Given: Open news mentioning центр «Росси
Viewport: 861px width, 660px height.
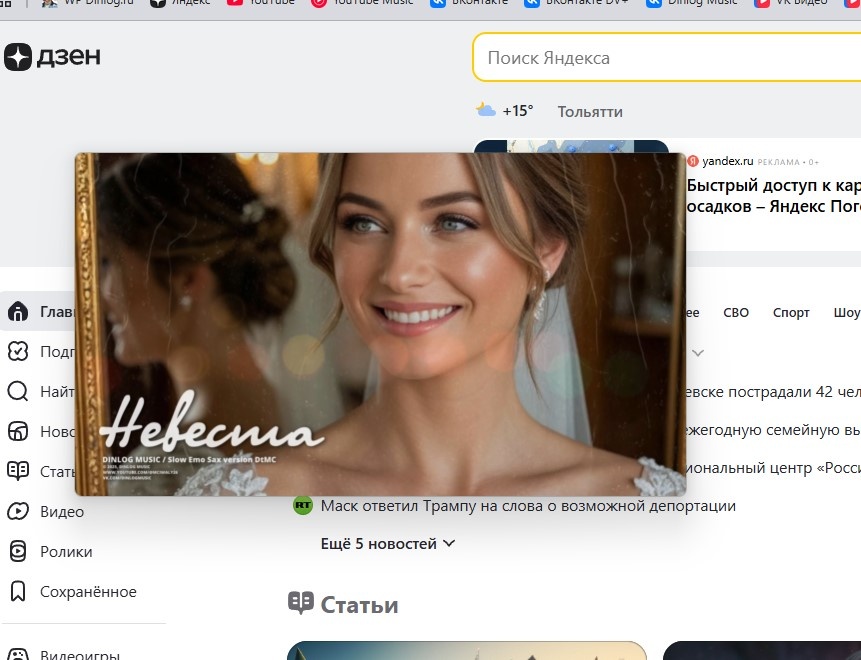Looking at the screenshot, I should pyautogui.click(x=774, y=468).
